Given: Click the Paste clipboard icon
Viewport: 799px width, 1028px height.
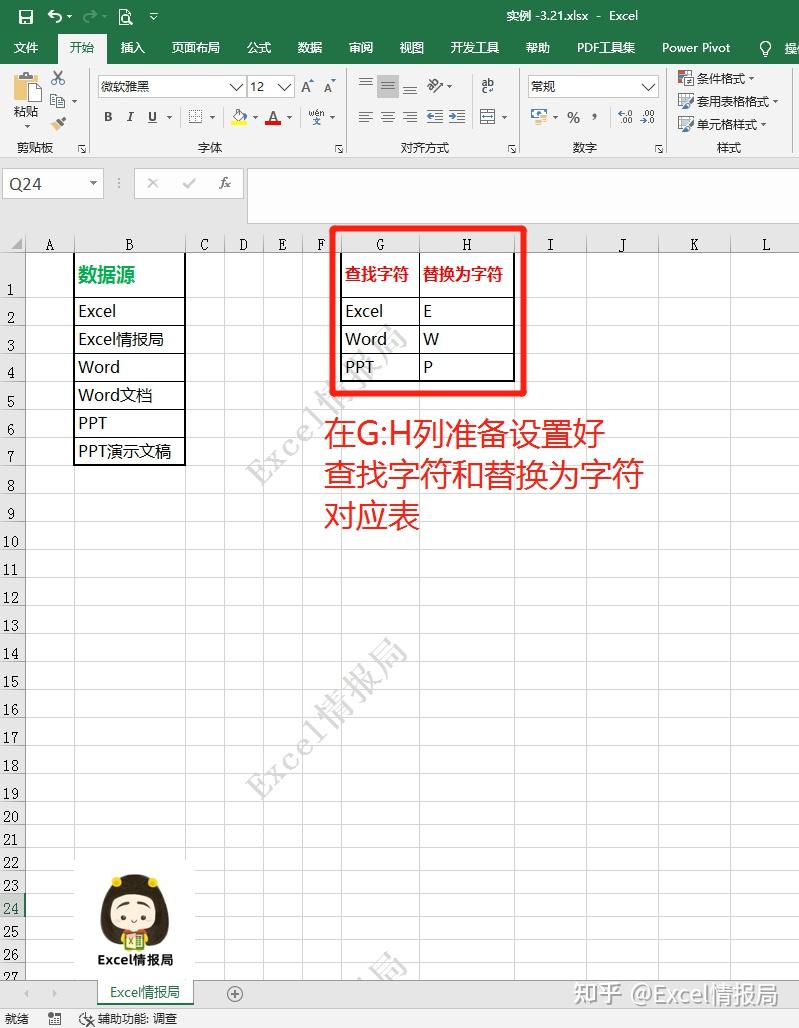Looking at the screenshot, I should [x=26, y=87].
